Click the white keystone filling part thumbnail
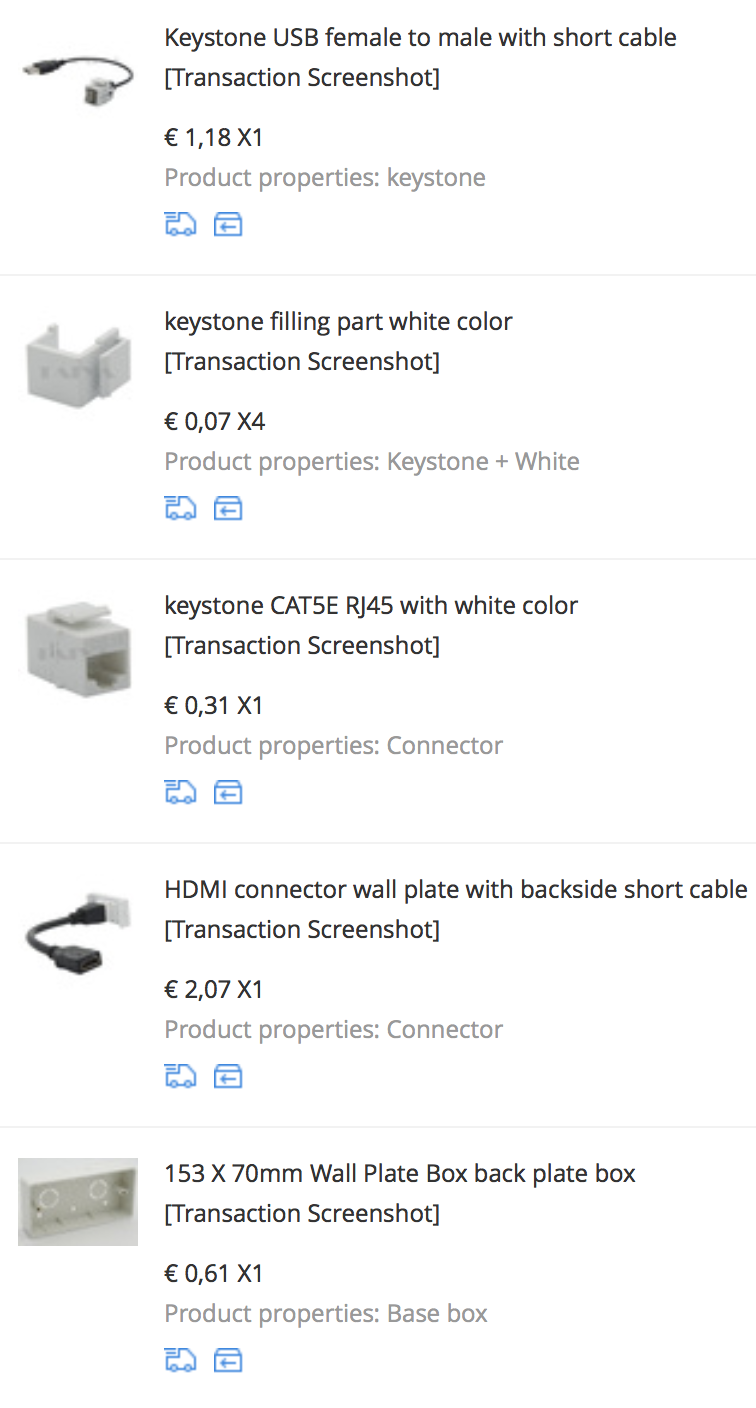The width and height of the screenshot is (756, 1408). (78, 362)
